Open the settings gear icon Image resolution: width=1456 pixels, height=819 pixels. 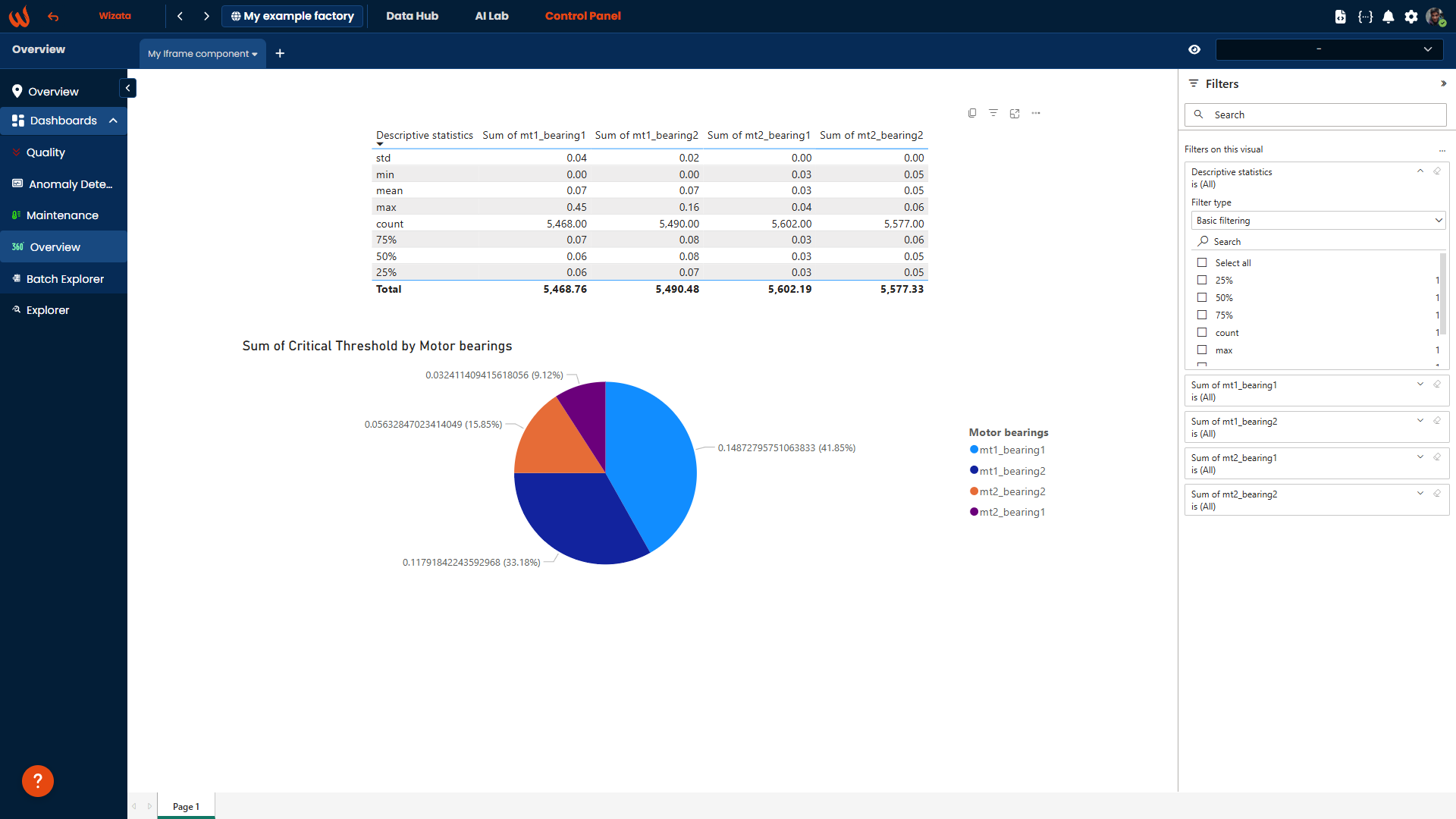point(1410,17)
